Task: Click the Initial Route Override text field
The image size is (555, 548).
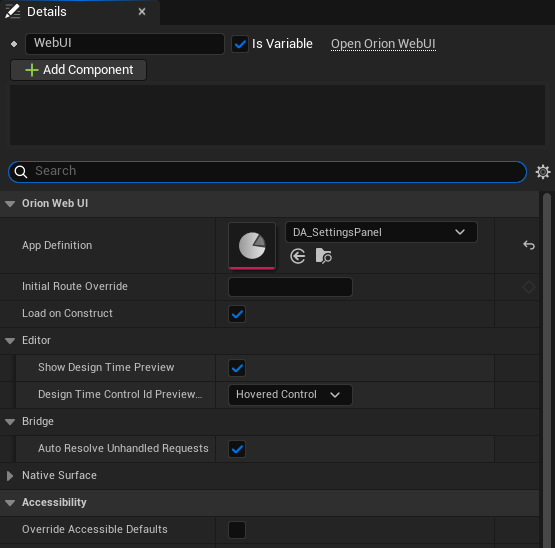Action: [x=290, y=287]
